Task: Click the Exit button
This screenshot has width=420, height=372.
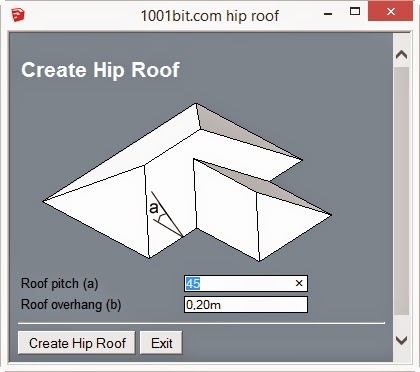Action: [x=161, y=343]
